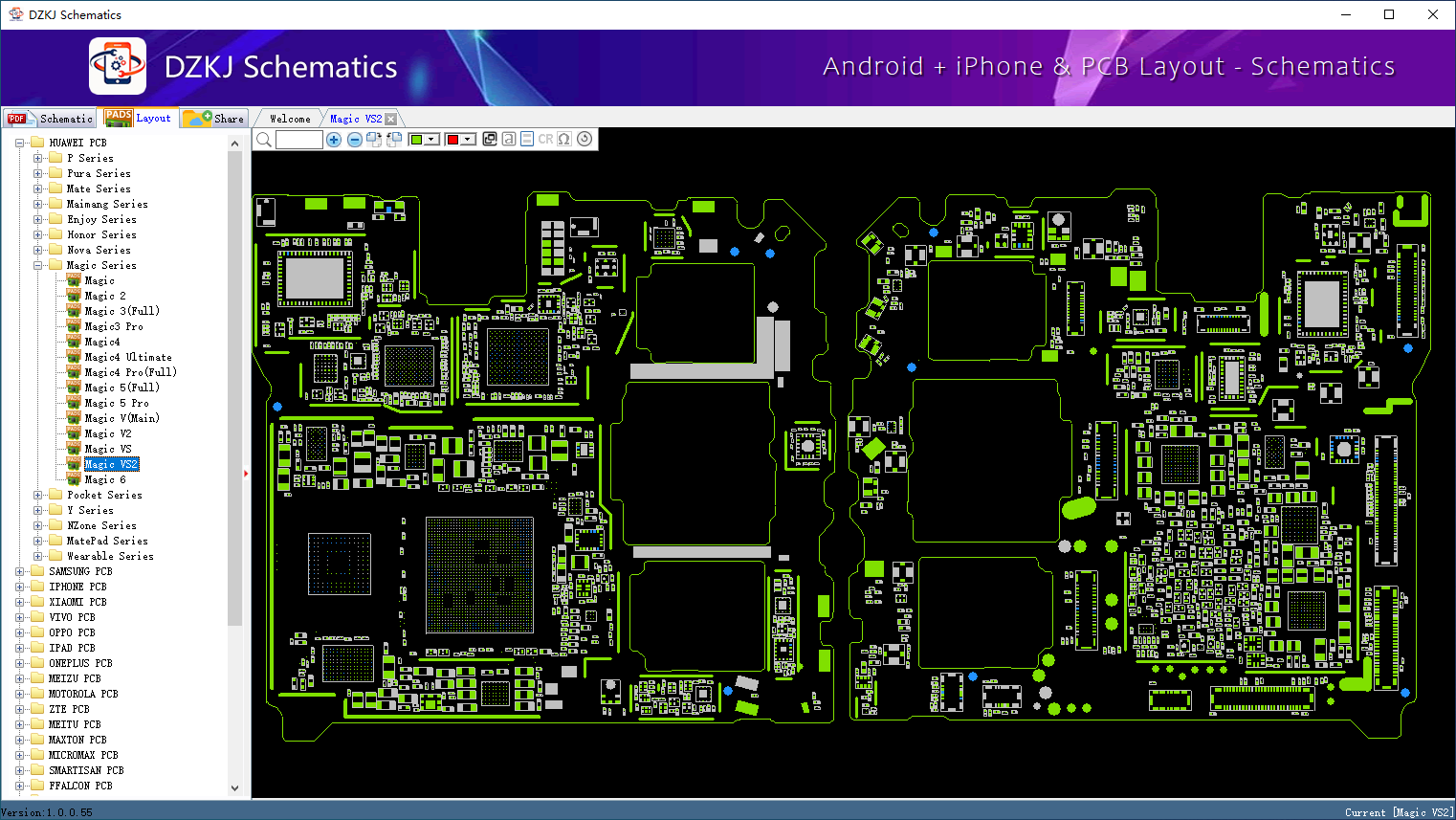
Task: Switch to the Welcome document tab
Action: tap(290, 119)
